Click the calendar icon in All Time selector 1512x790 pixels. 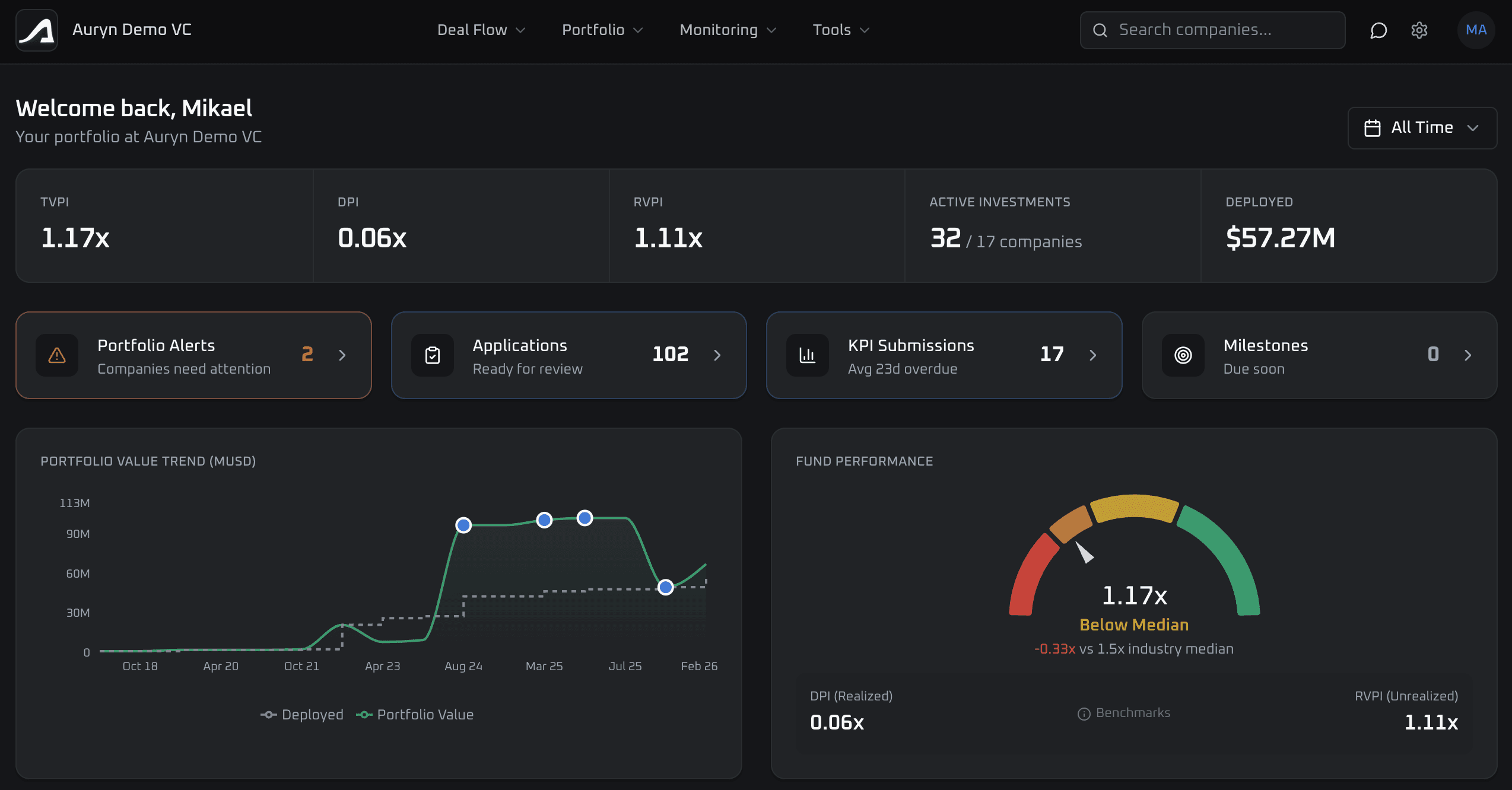point(1373,128)
